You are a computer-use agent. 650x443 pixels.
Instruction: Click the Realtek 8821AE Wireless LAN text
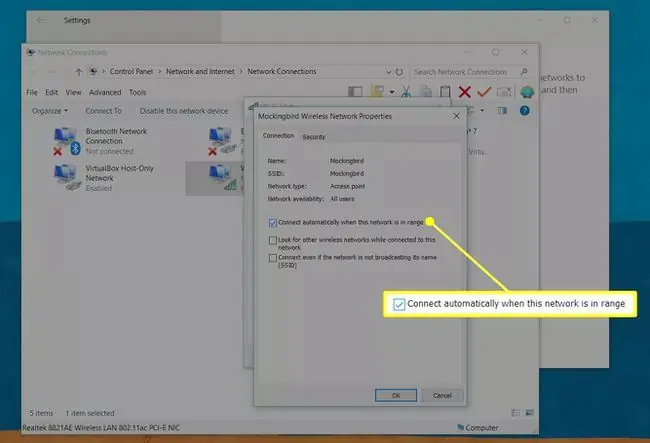[x=101, y=427]
